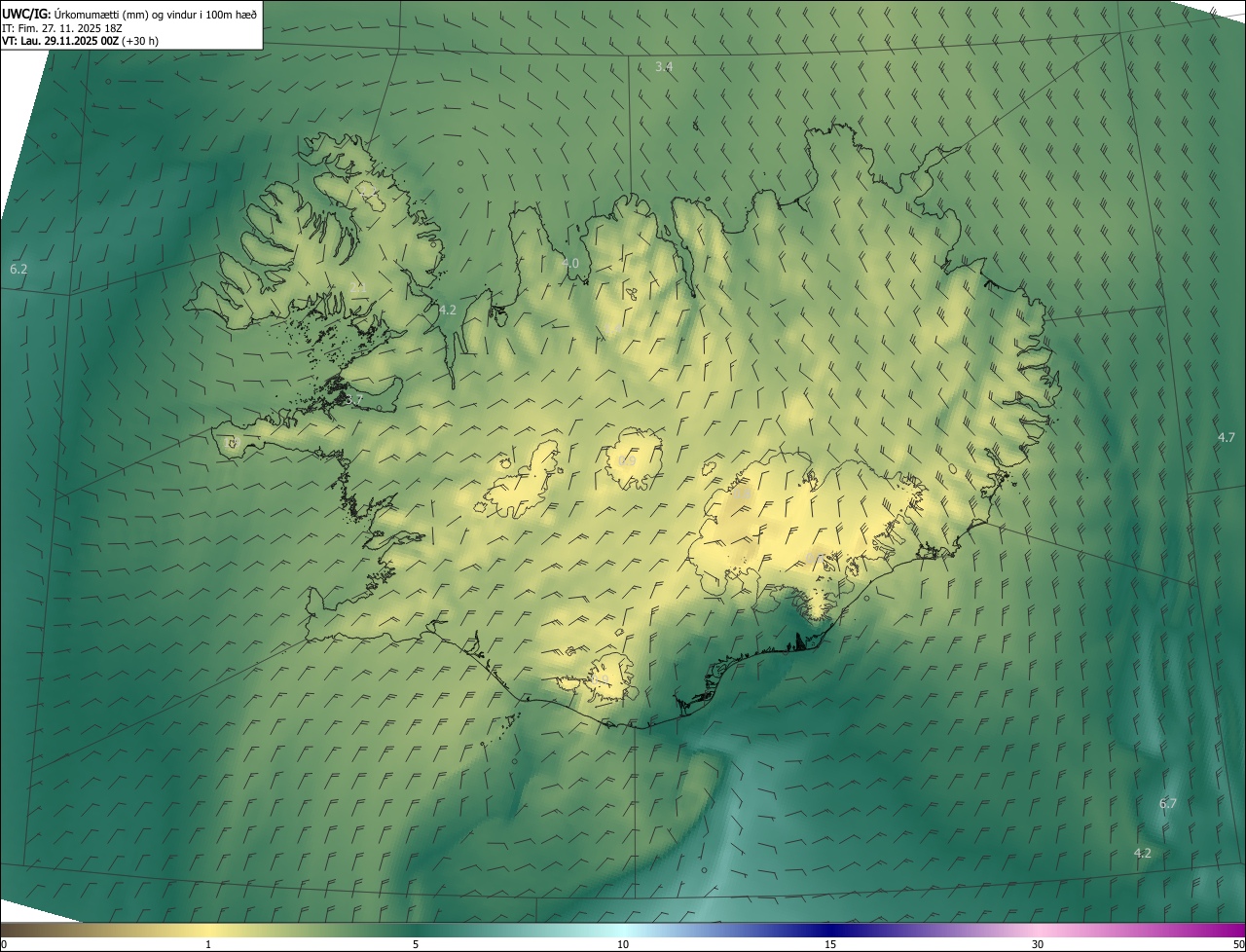Image resolution: width=1246 pixels, height=952 pixels.
Task: Click the 'VT: Lau. 29.11.2025 00Z (+30 h)' line
Action: [80, 41]
